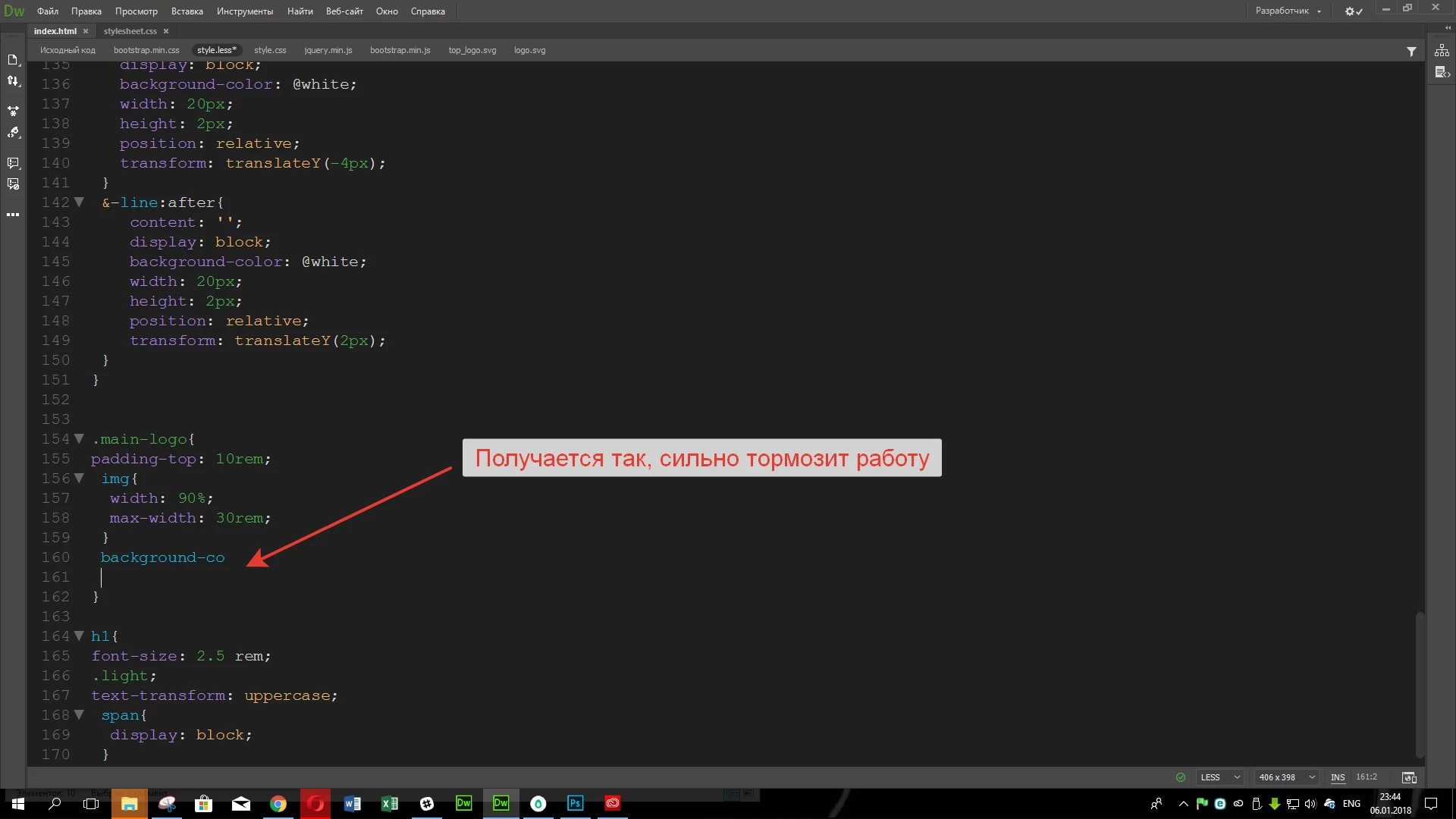1456x819 pixels.
Task: Open the 406 x 398 window size dropdown
Action: (x=1286, y=777)
